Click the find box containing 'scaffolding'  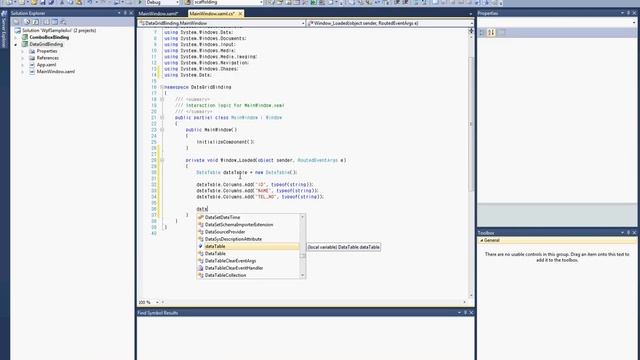point(228,2)
